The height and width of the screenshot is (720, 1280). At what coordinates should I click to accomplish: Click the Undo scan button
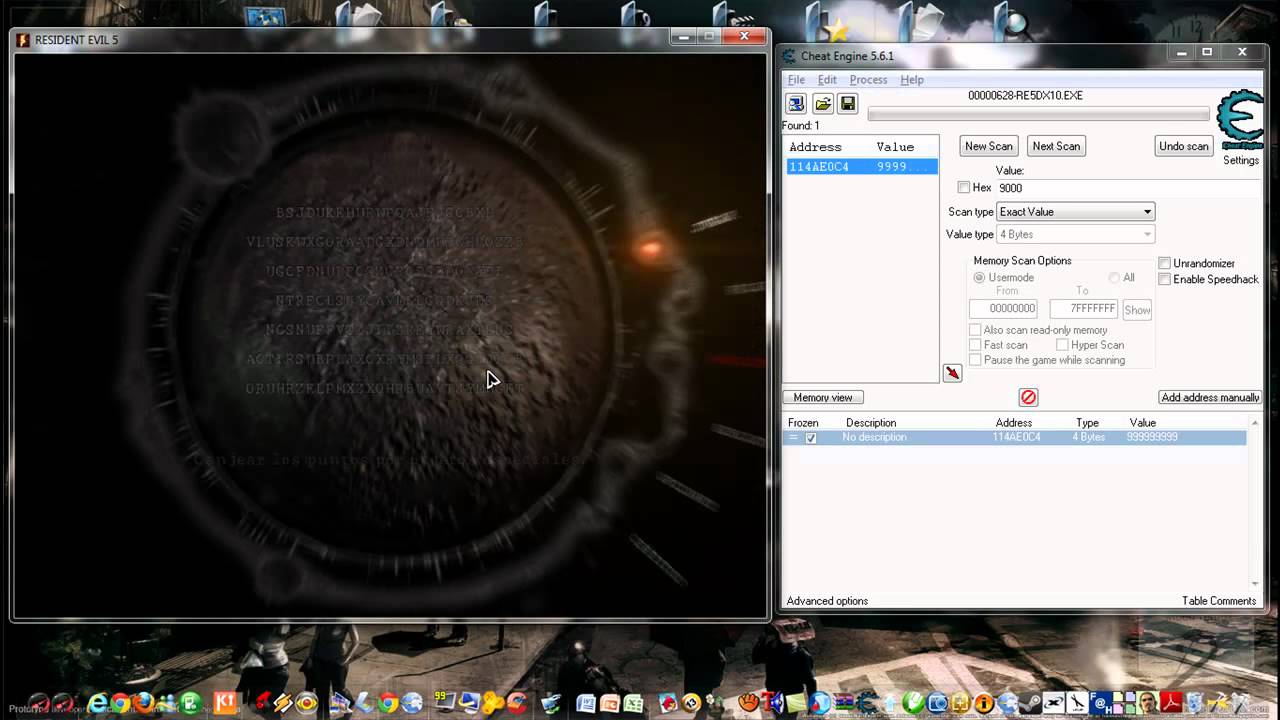1184,146
